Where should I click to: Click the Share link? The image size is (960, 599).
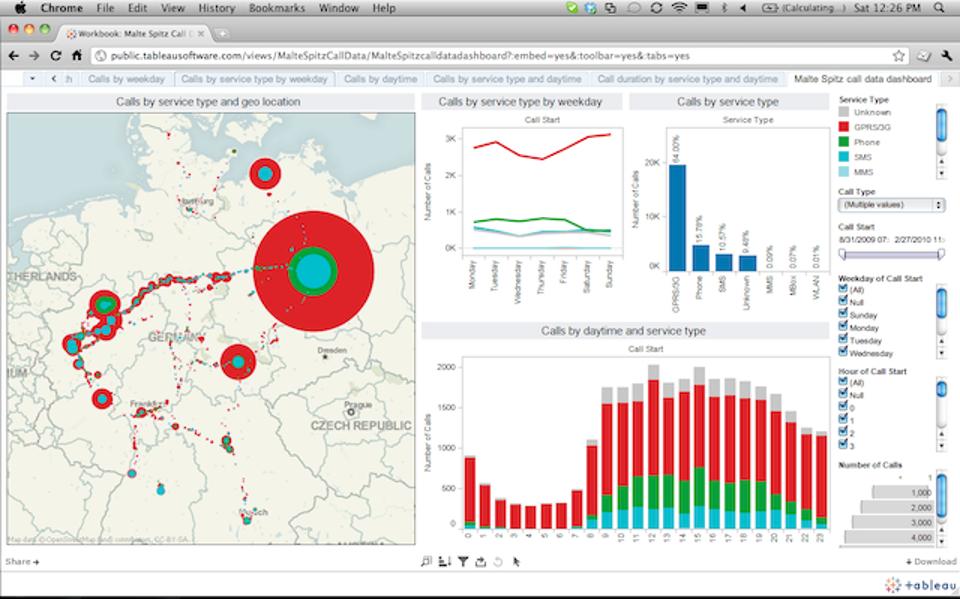(22, 561)
